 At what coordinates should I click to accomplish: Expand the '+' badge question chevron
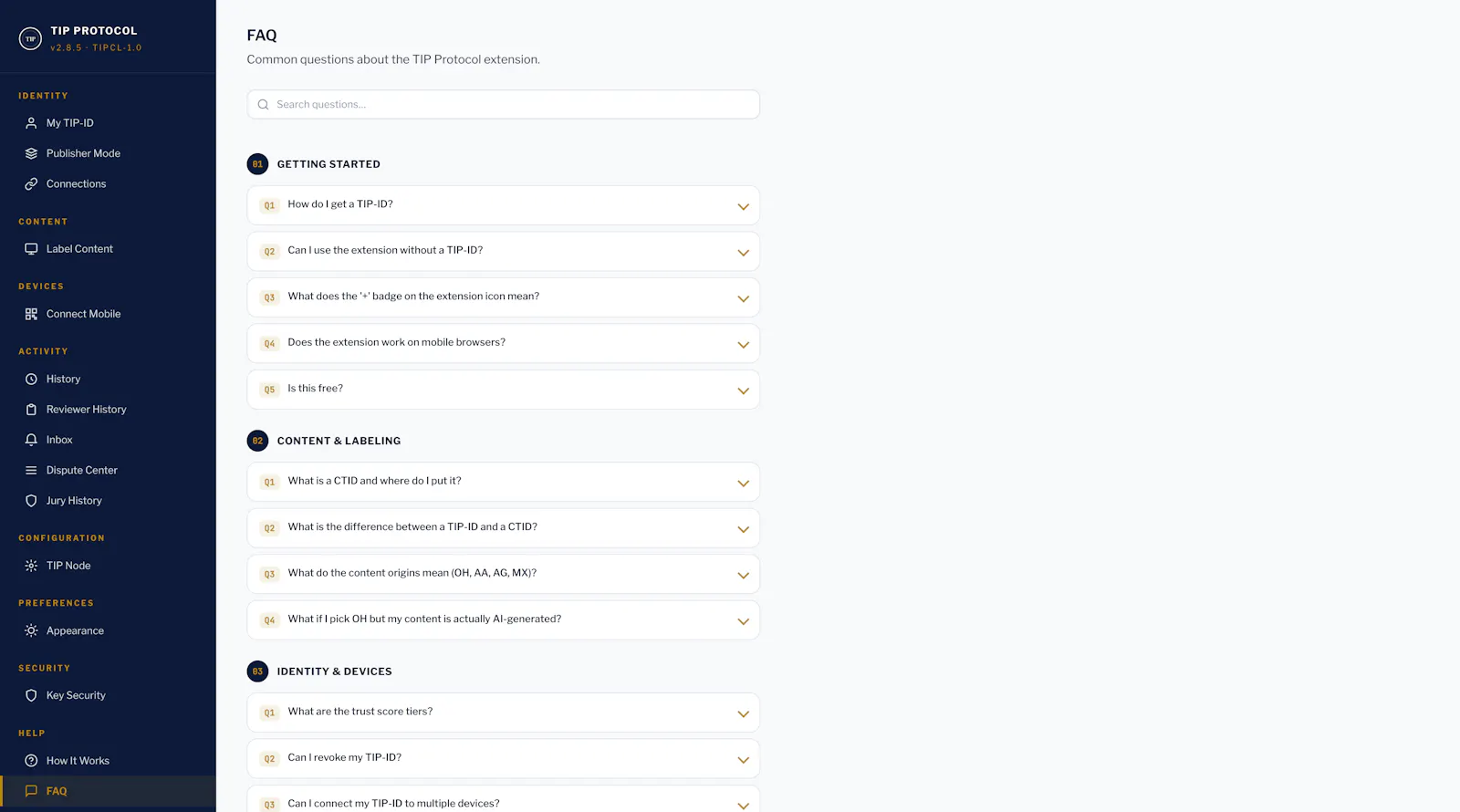[x=743, y=298]
